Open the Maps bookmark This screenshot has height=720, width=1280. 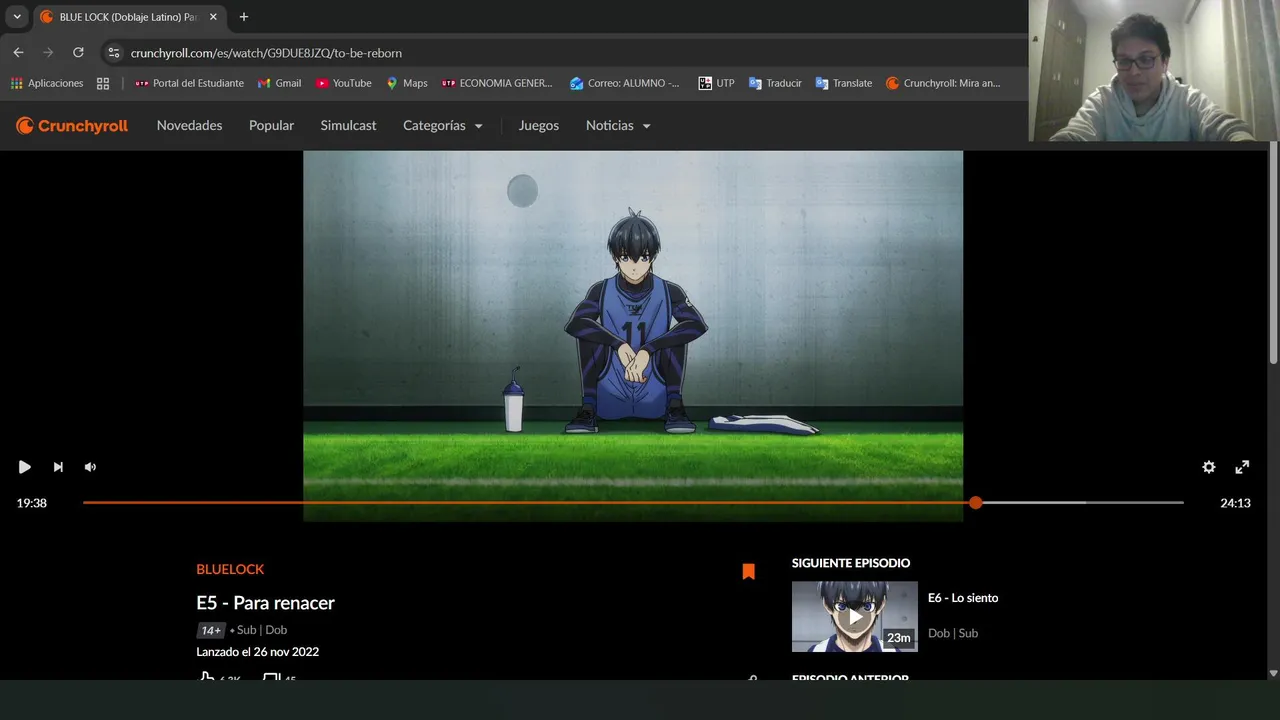[x=406, y=83]
